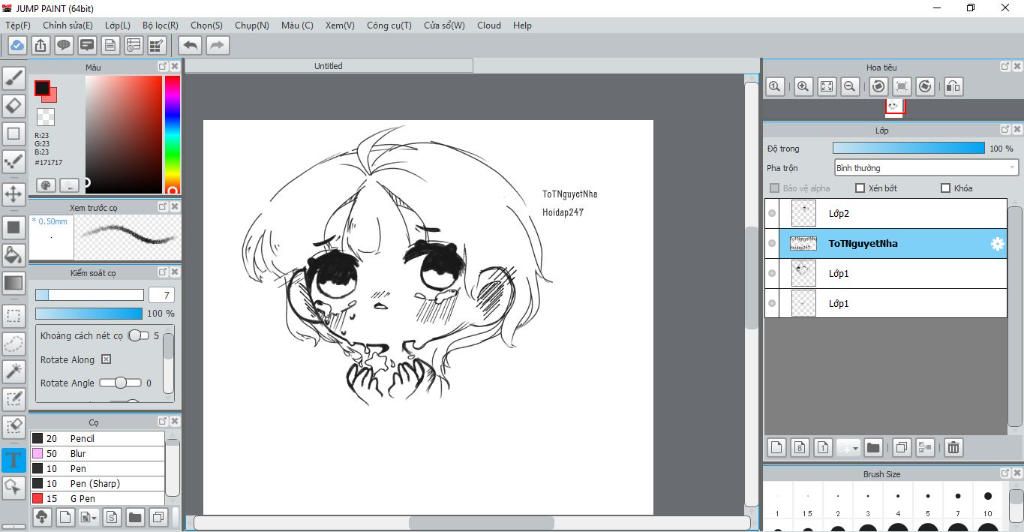This screenshot has height=532, width=1024.
Task: Delete layer with trash icon
Action: point(953,447)
